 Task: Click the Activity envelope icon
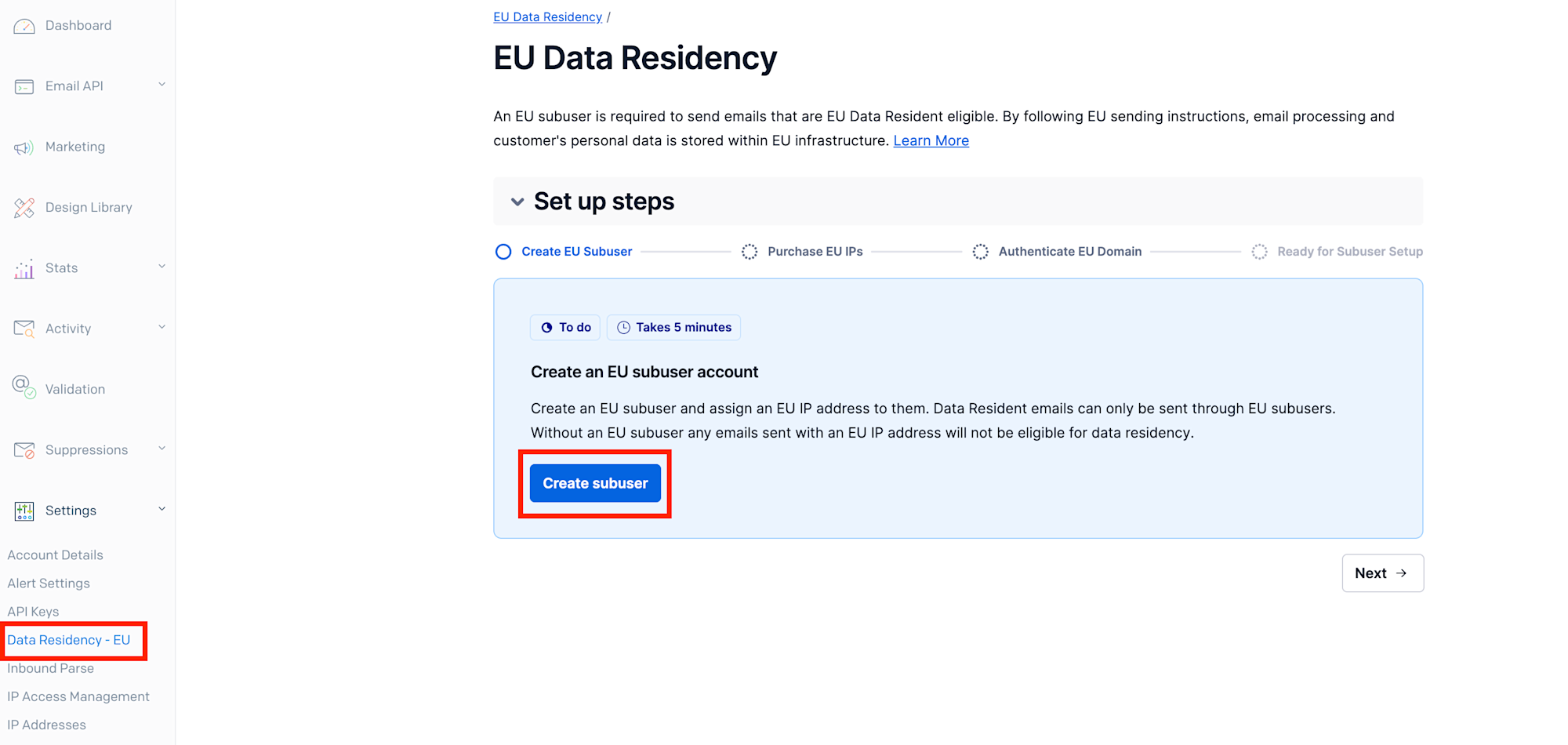24,329
